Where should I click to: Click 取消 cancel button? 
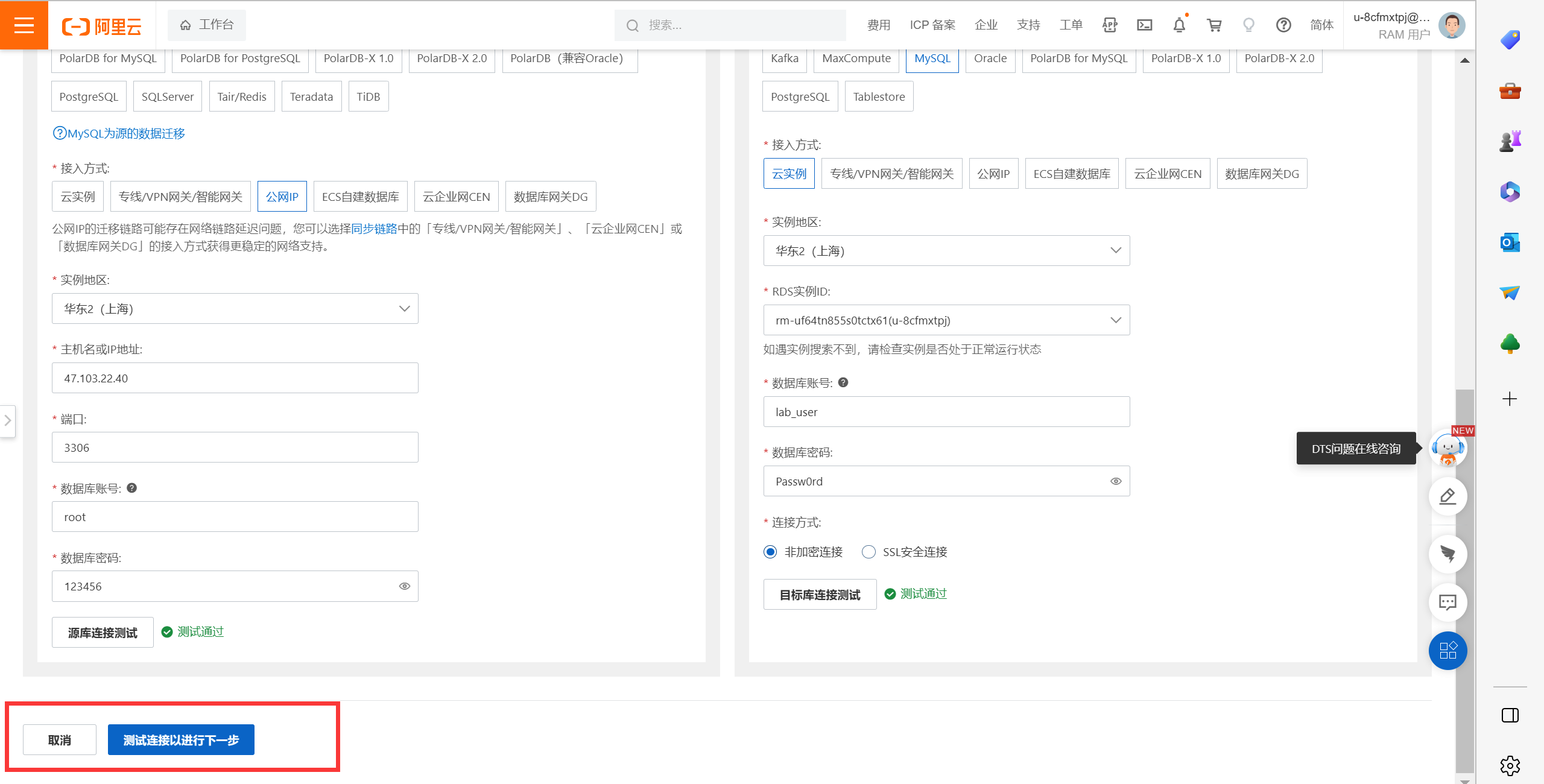[60, 739]
